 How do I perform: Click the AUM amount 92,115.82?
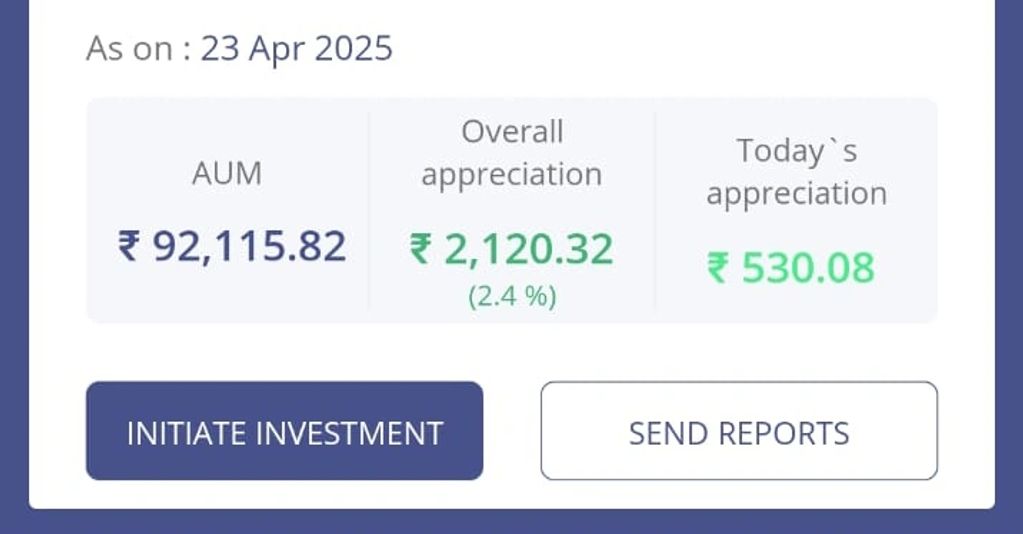248,246
